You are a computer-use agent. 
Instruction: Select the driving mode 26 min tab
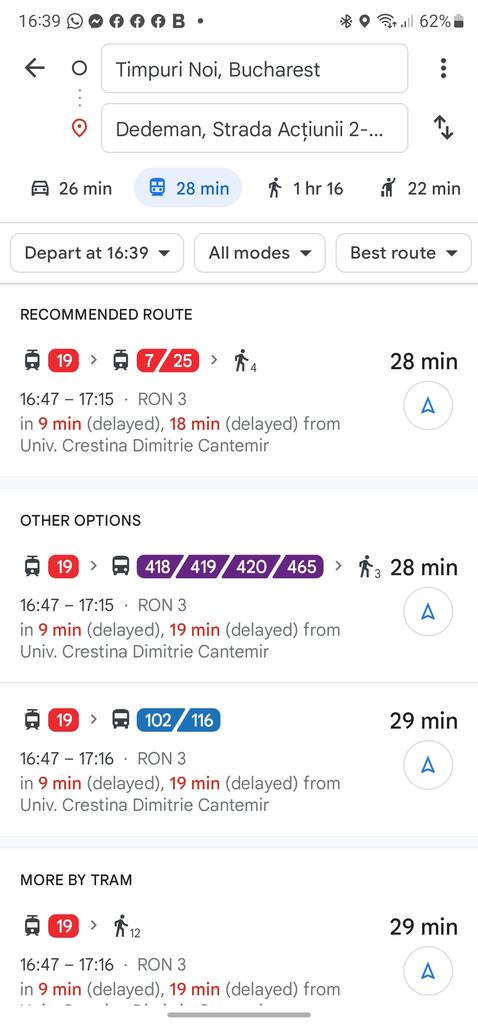71,189
